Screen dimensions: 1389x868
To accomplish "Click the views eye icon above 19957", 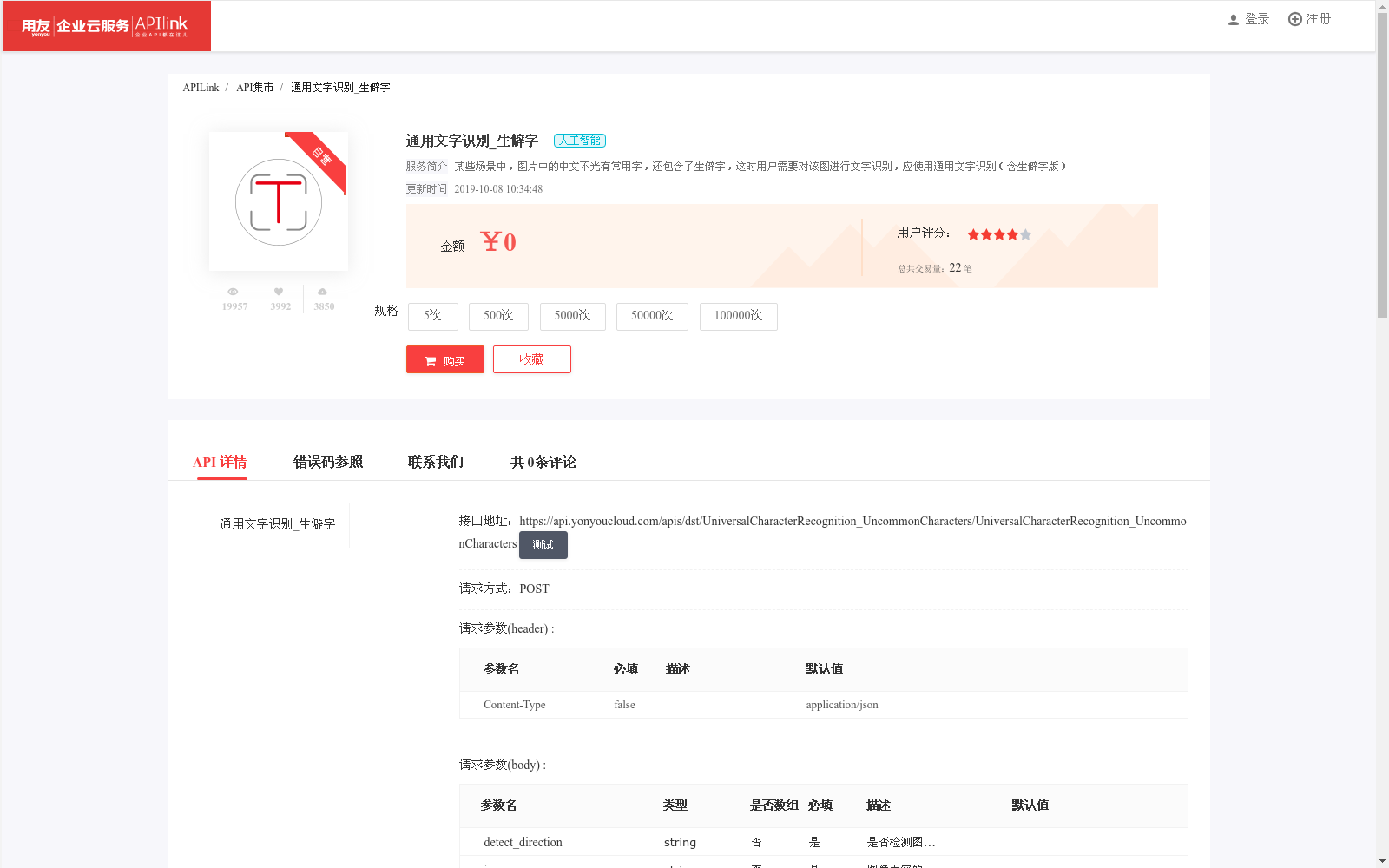I will click(233, 292).
